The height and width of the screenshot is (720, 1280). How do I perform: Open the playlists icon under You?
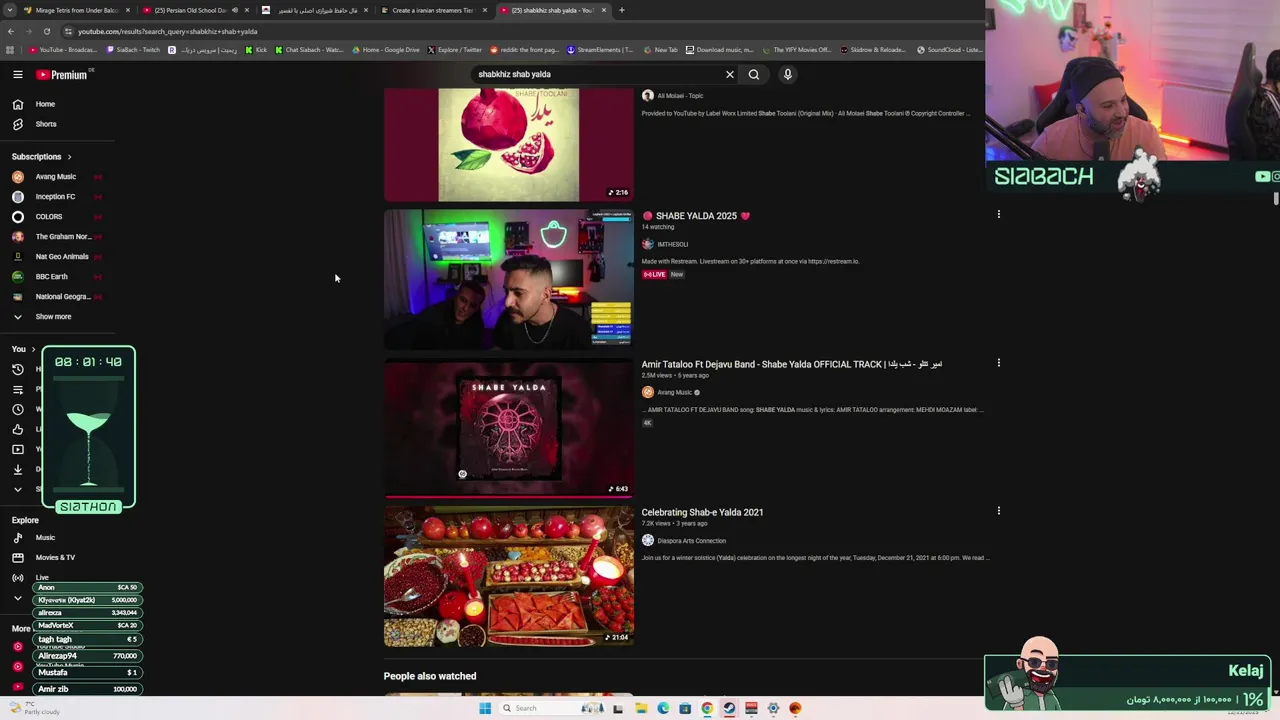[x=18, y=389]
